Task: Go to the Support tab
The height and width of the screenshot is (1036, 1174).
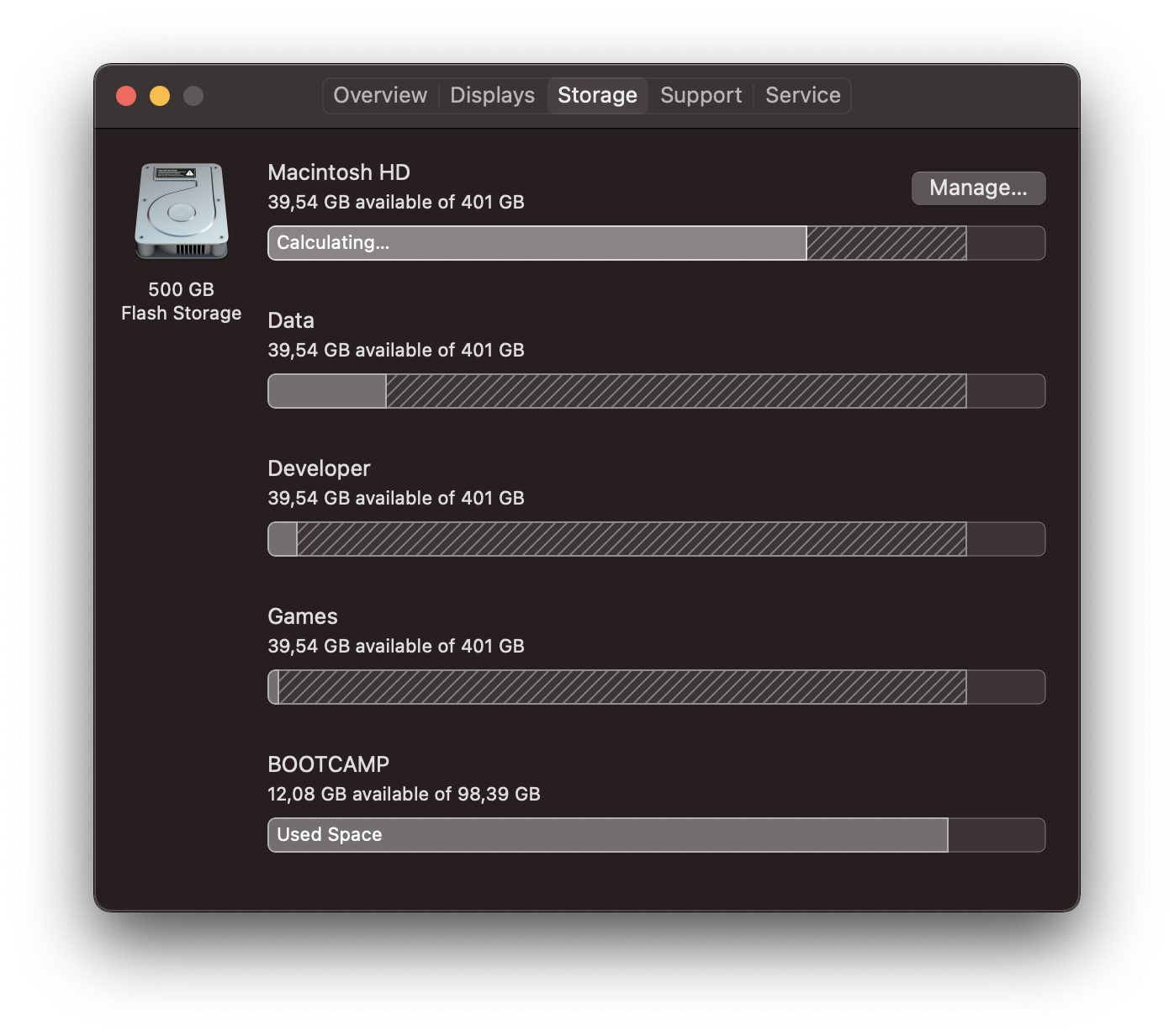Action: pyautogui.click(x=701, y=95)
